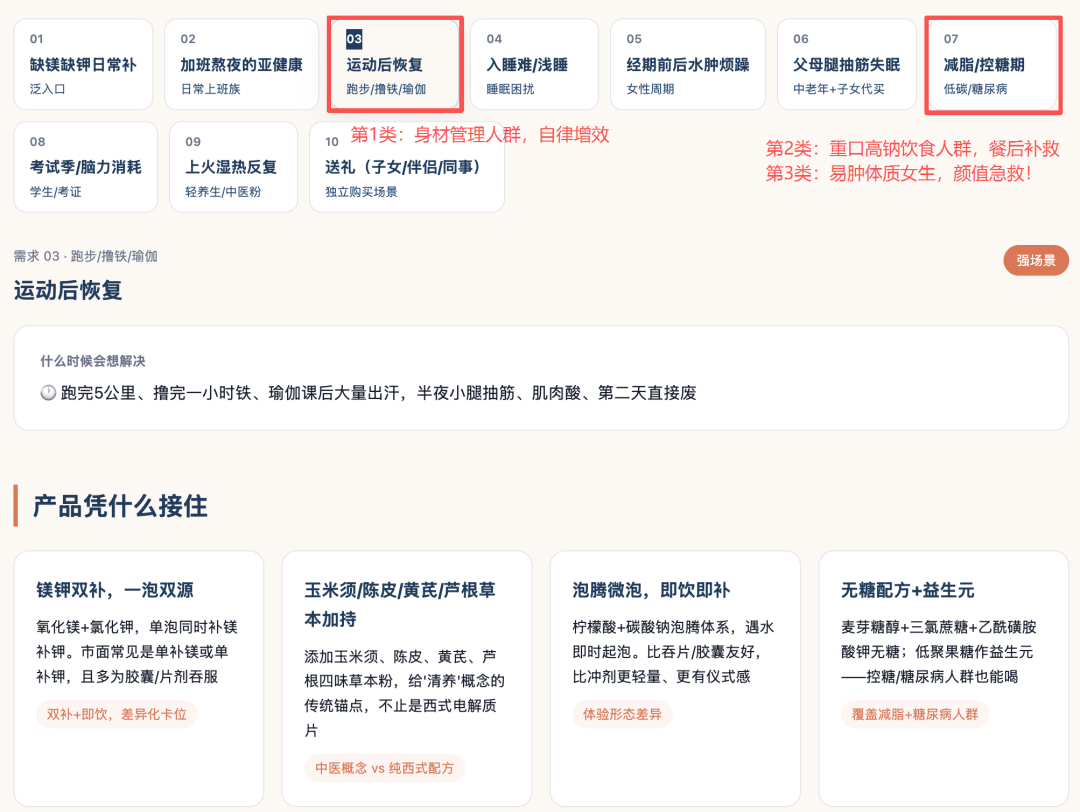Select the 运动后恢复 tab card
This screenshot has height=812, width=1080.
pos(395,64)
